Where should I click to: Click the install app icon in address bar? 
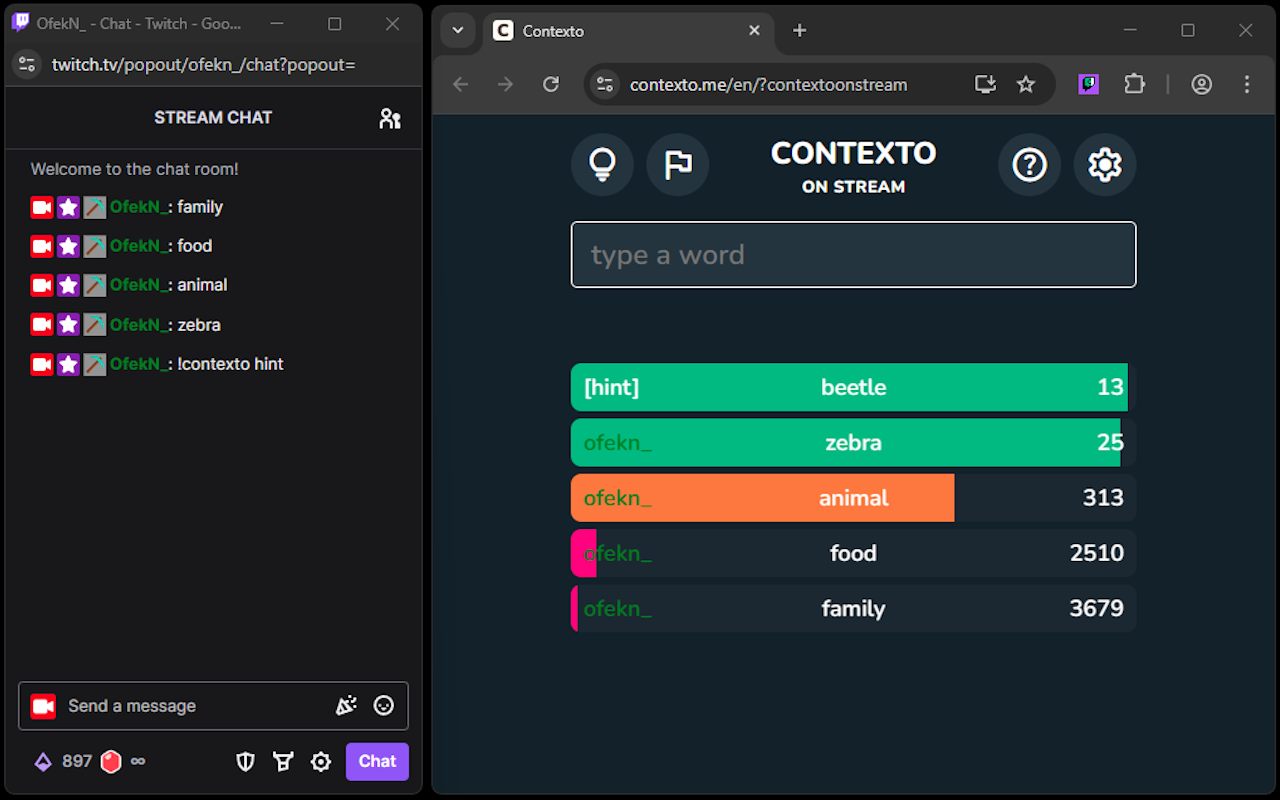click(x=985, y=85)
